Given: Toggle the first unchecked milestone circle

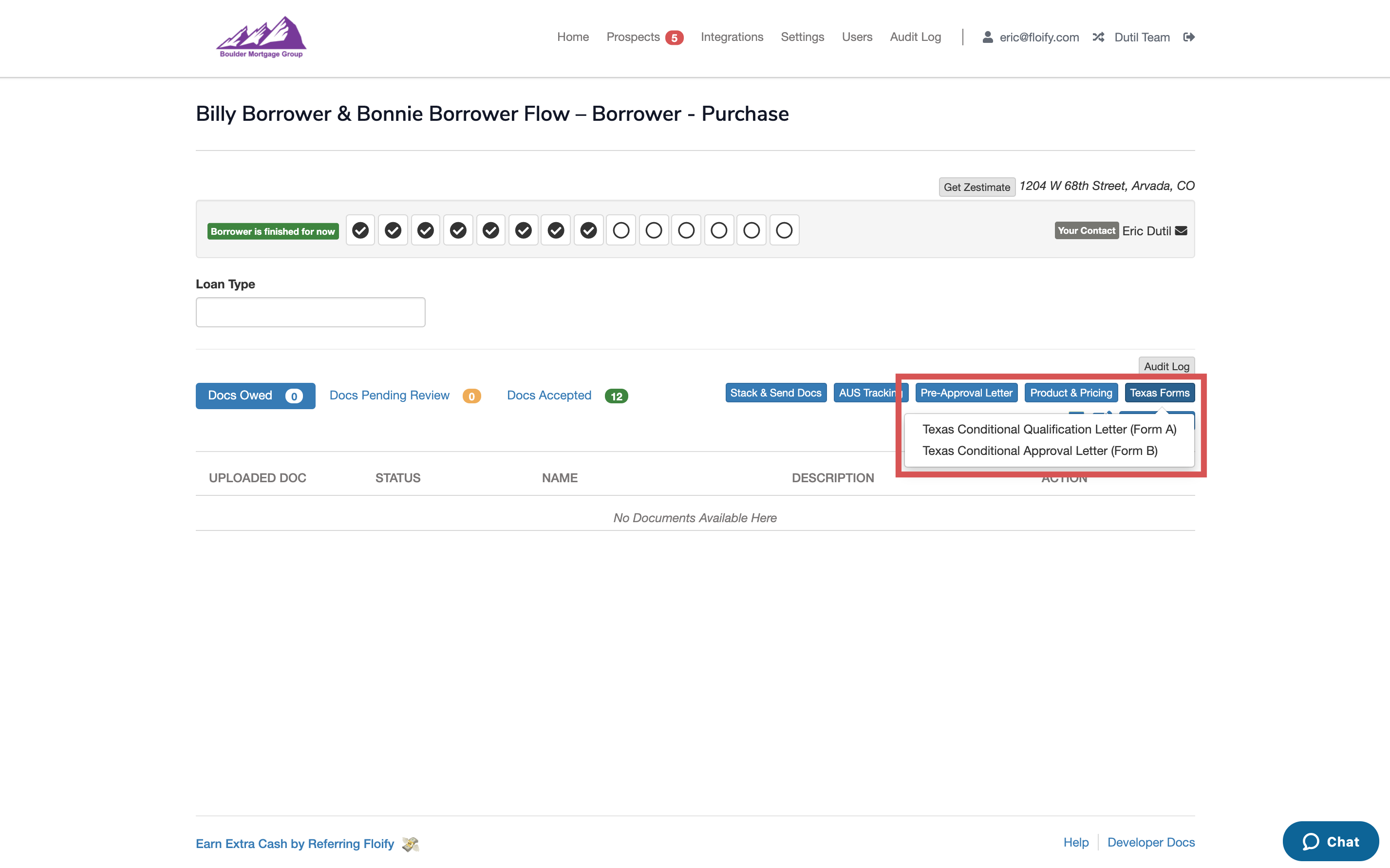Looking at the screenshot, I should click(621, 231).
